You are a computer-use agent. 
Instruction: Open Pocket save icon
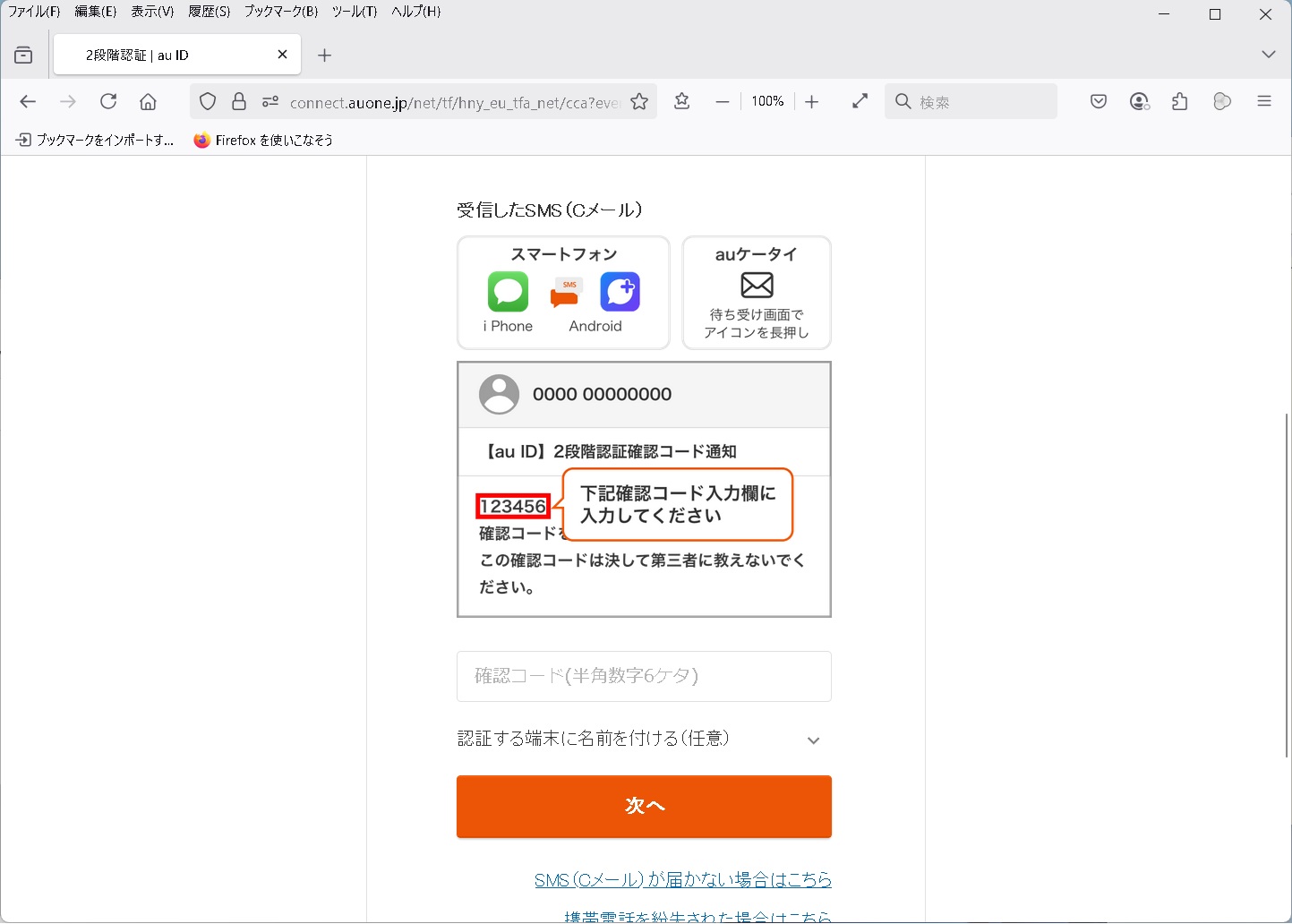point(1099,102)
